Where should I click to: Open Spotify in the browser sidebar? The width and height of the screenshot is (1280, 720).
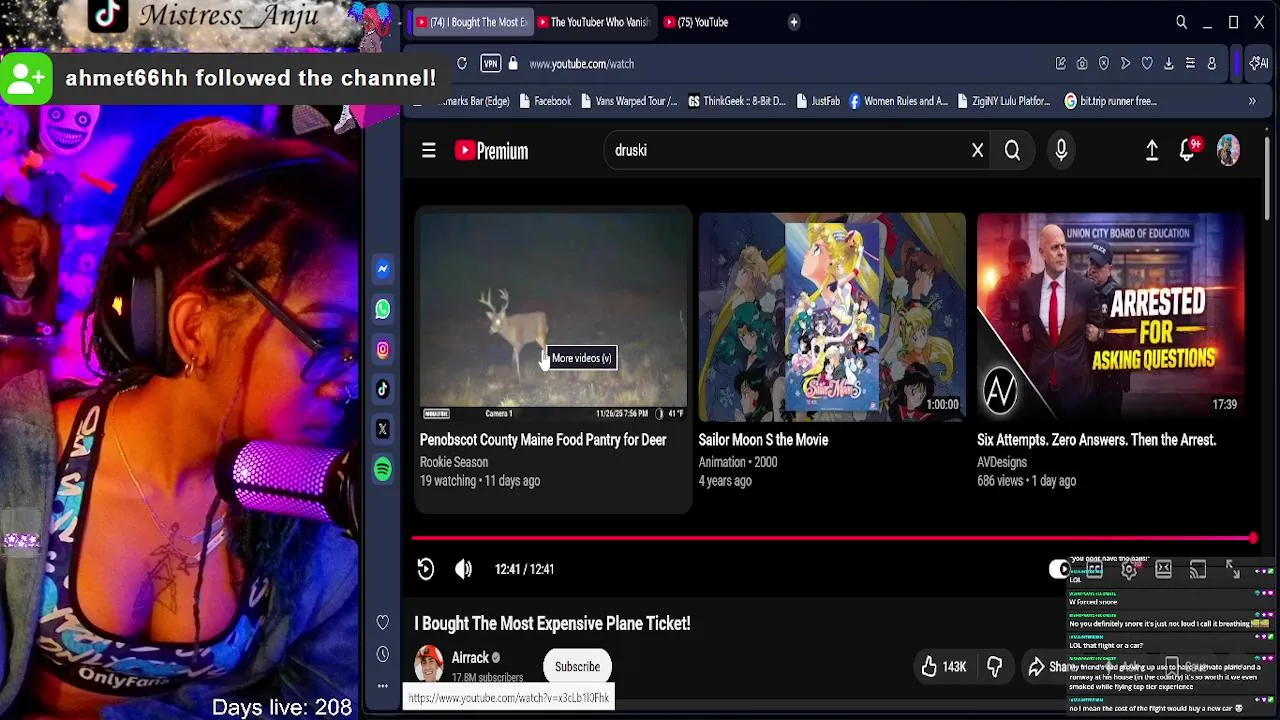click(382, 469)
